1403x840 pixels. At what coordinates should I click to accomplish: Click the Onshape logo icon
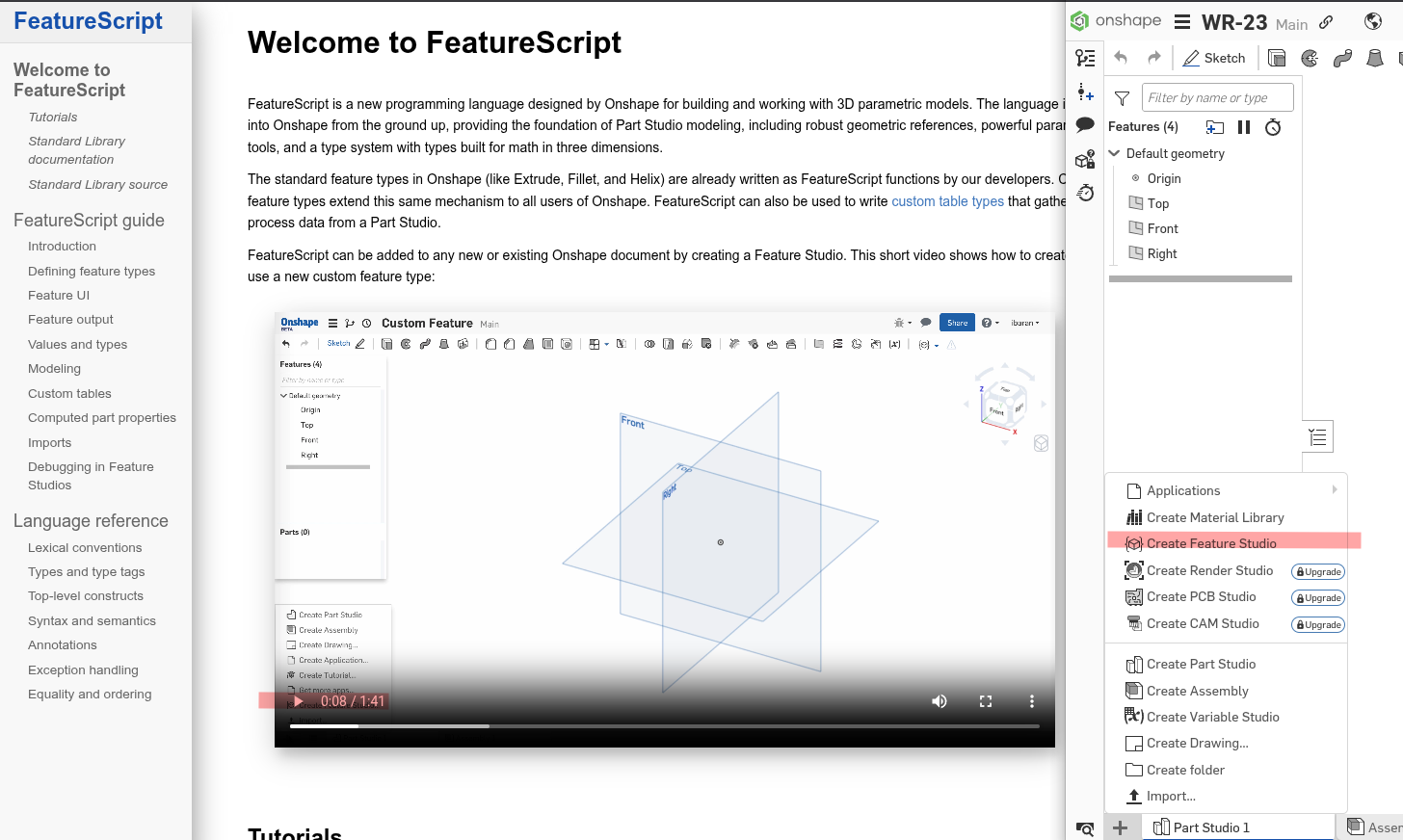[x=1080, y=20]
